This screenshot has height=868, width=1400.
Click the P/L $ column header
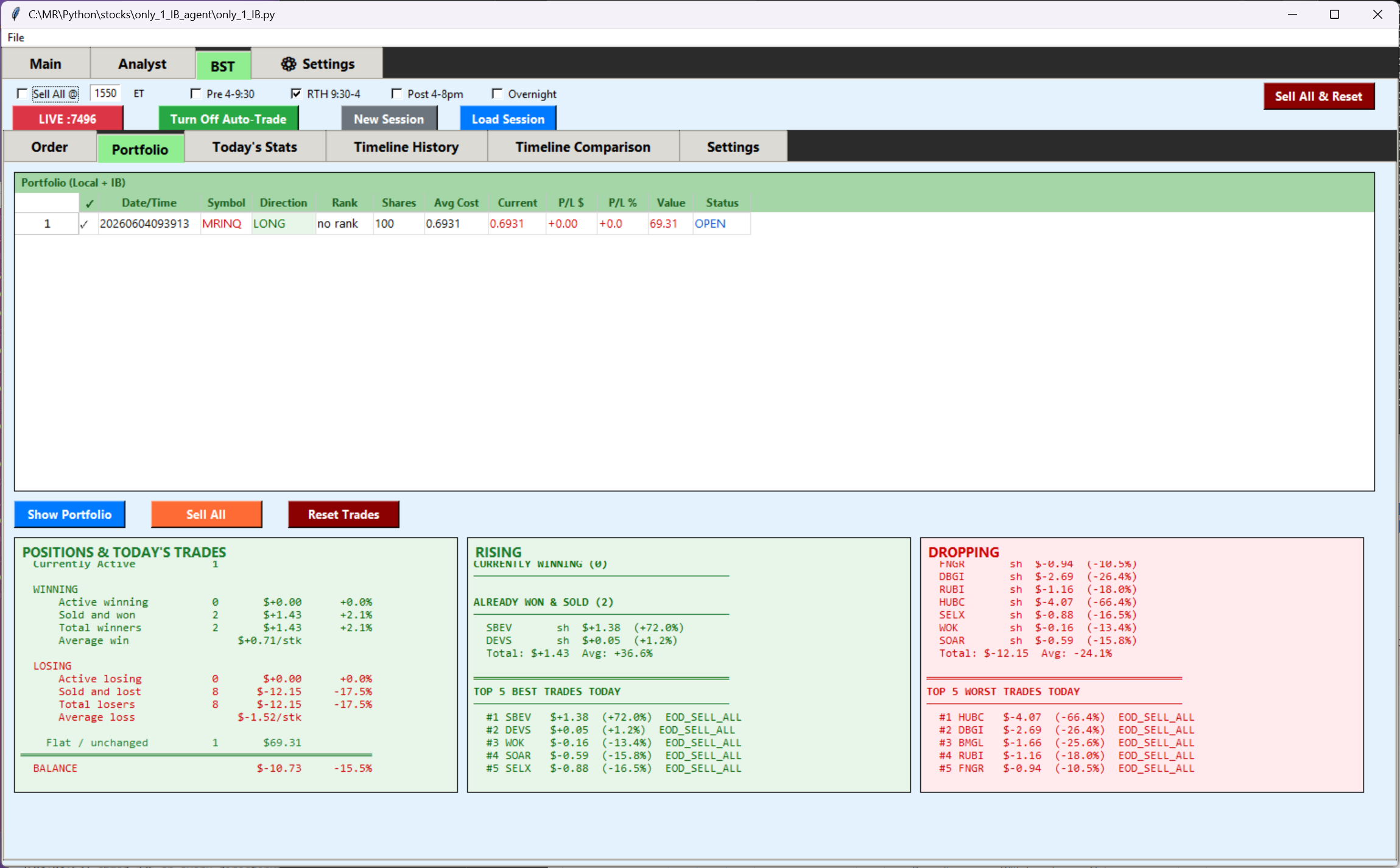point(571,203)
